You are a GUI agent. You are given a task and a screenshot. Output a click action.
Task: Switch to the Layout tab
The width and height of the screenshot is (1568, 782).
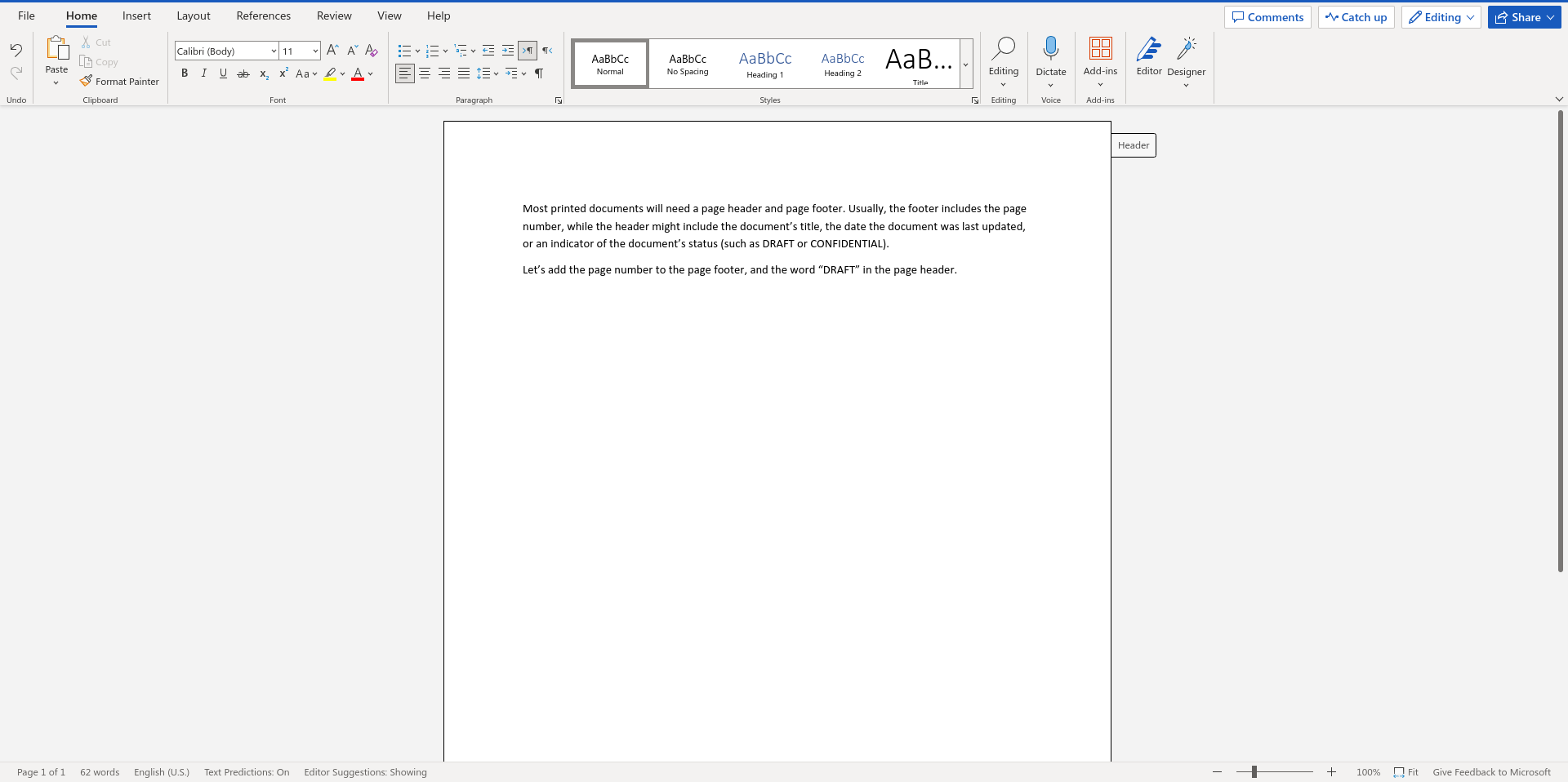[x=194, y=16]
